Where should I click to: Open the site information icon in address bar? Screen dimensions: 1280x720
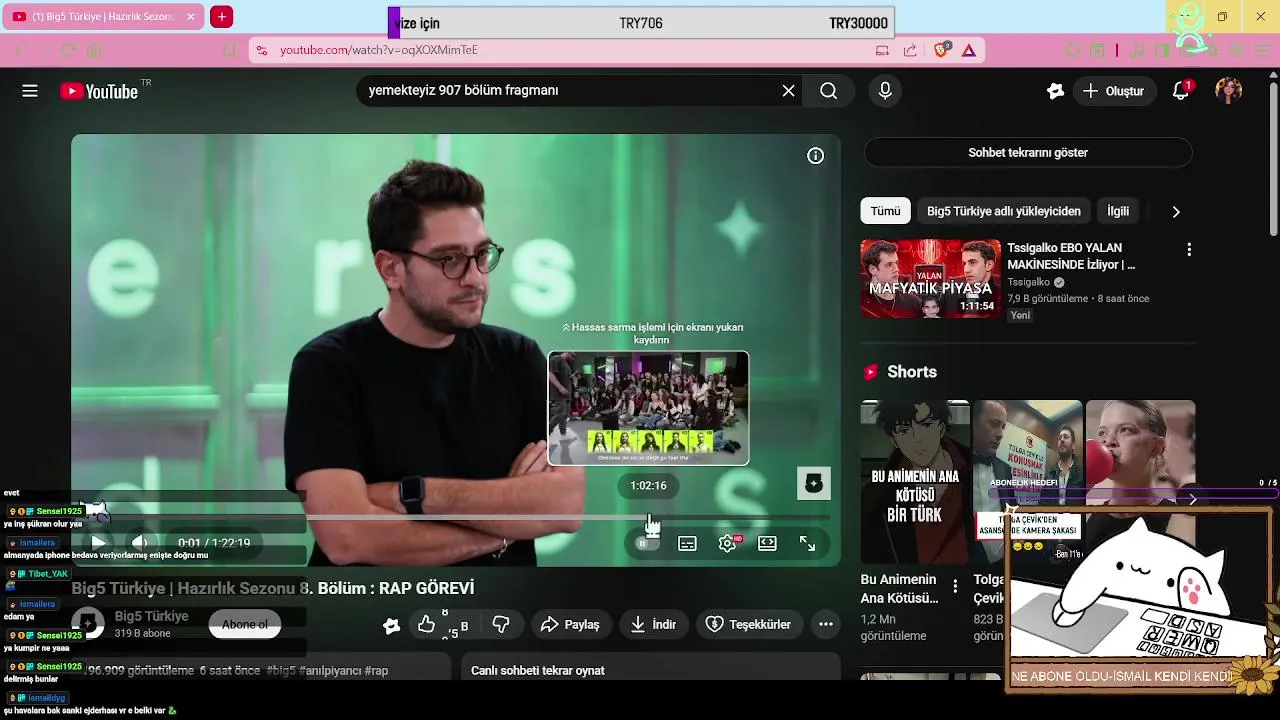coord(262,50)
